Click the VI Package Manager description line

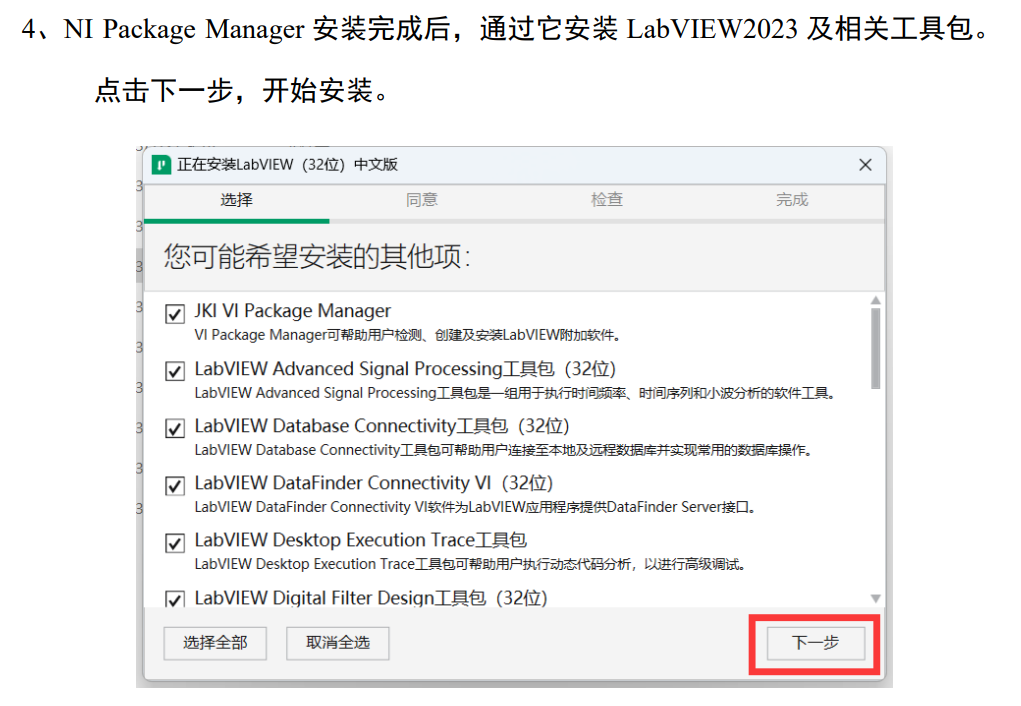pos(408,335)
